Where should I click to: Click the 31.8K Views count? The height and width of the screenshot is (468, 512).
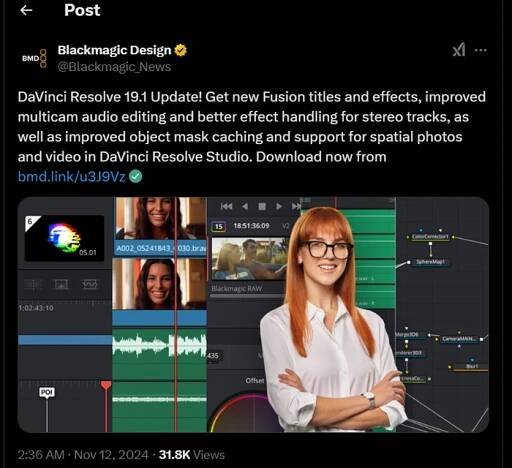click(192, 455)
